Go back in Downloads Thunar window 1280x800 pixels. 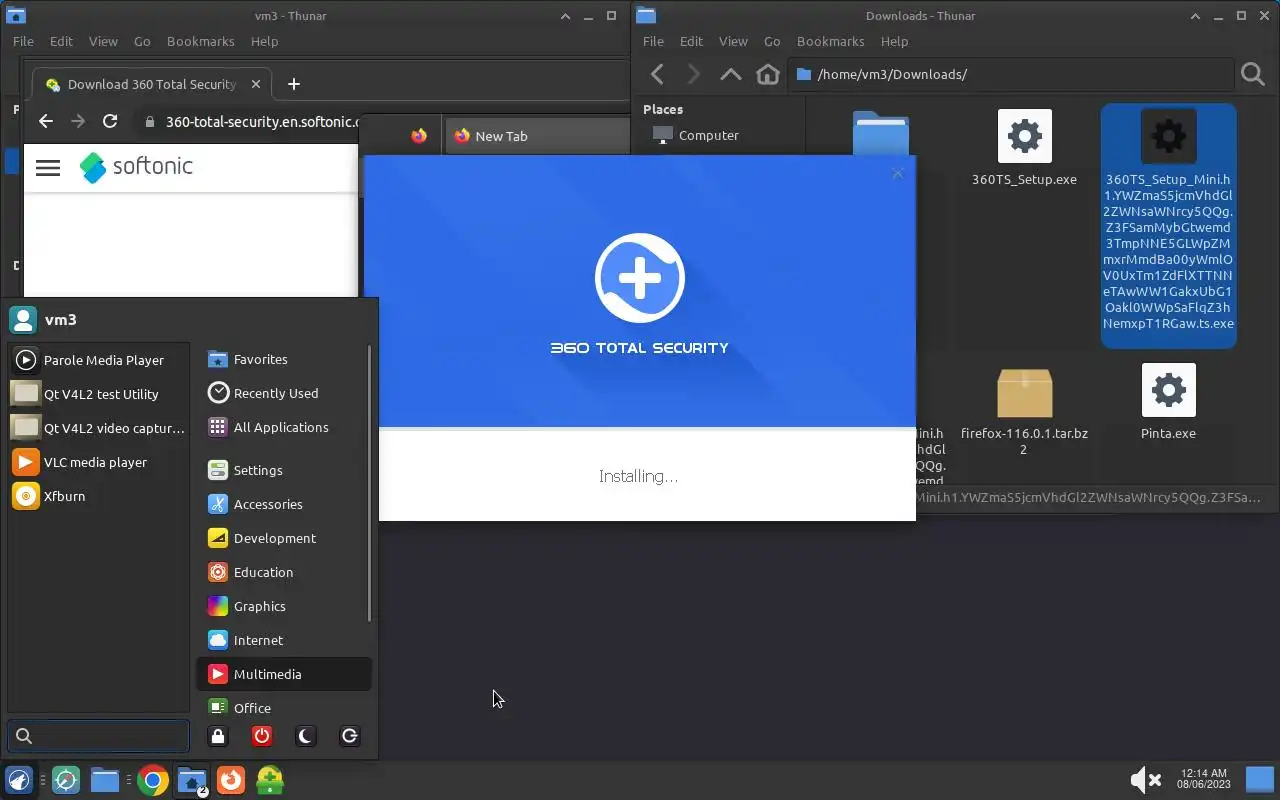657,74
